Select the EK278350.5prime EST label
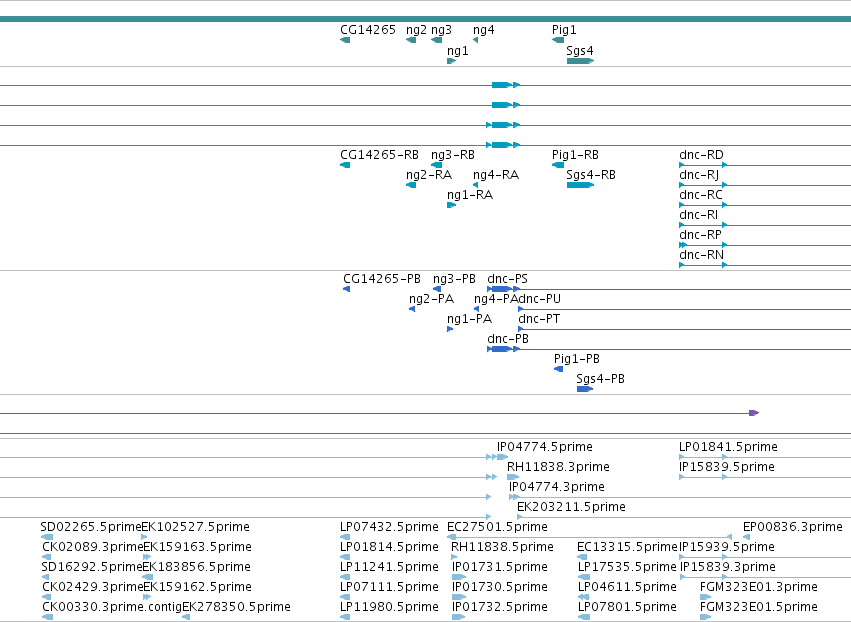Image resolution: width=851 pixels, height=622 pixels. (x=237, y=607)
